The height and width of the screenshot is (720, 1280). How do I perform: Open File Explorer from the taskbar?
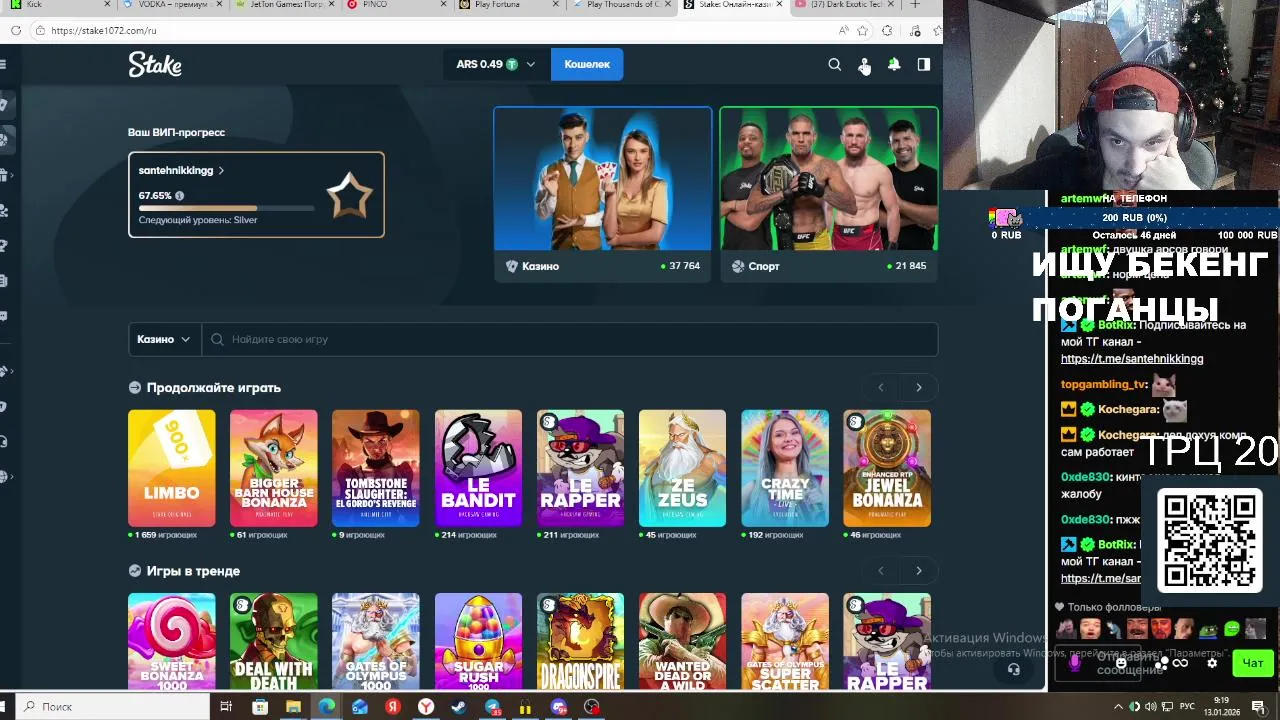pyautogui.click(x=293, y=707)
